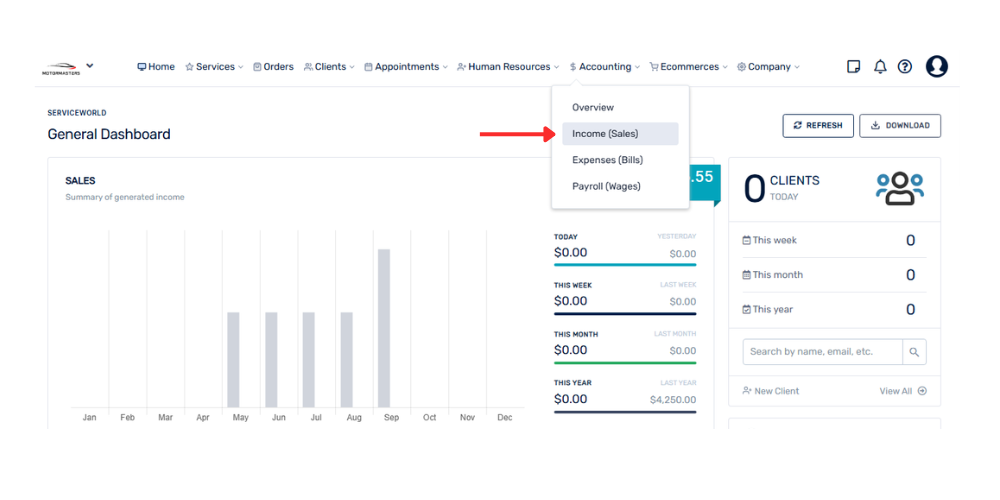Click the September sales bar
The height and width of the screenshot is (500, 1000).
pos(384,328)
